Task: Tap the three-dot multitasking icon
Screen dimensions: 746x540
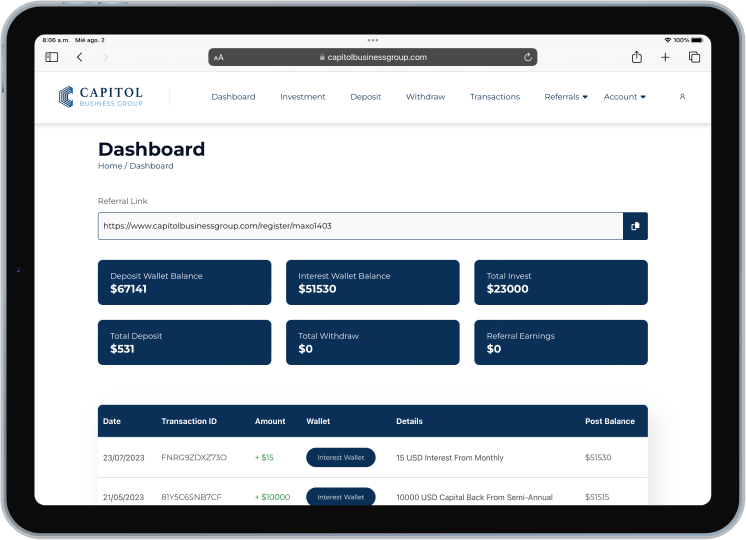Action: (373, 40)
